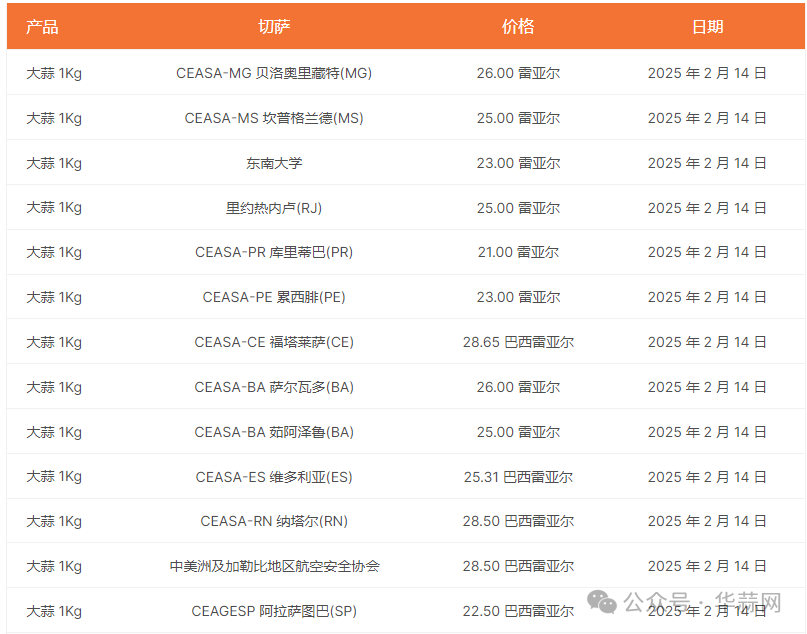
Task: Select the date in the 东南大学 row
Action: tap(707, 163)
